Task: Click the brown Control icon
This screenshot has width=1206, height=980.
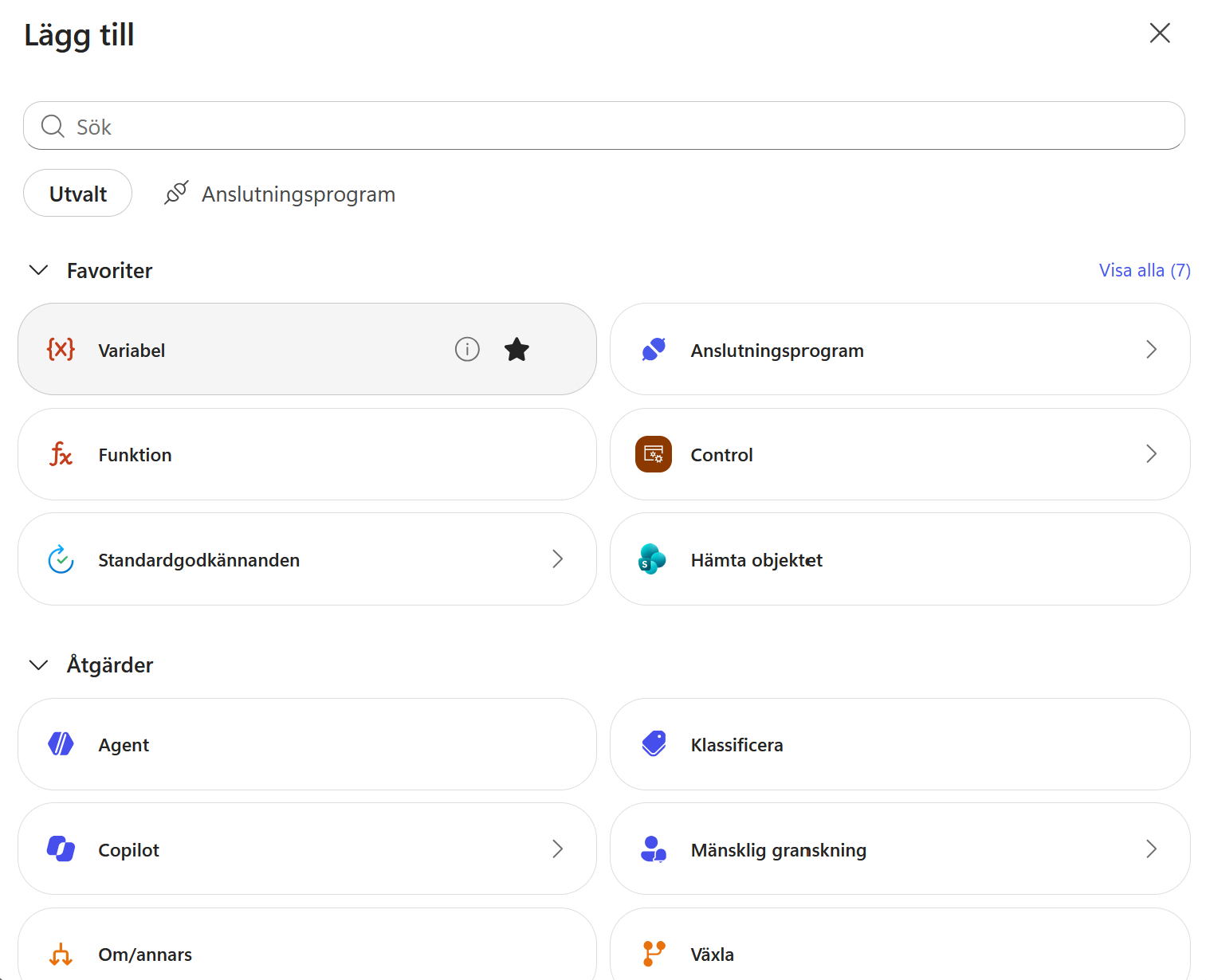Action: 654,454
